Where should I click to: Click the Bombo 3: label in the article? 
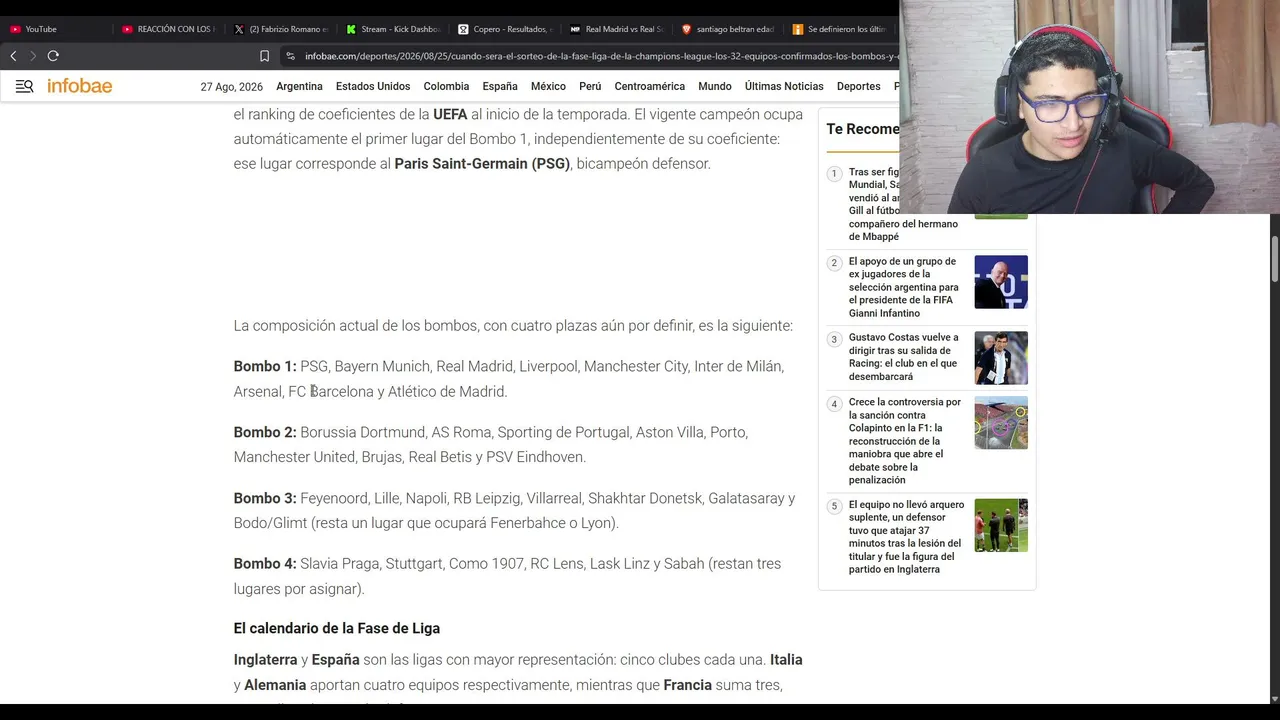pyautogui.click(x=265, y=498)
